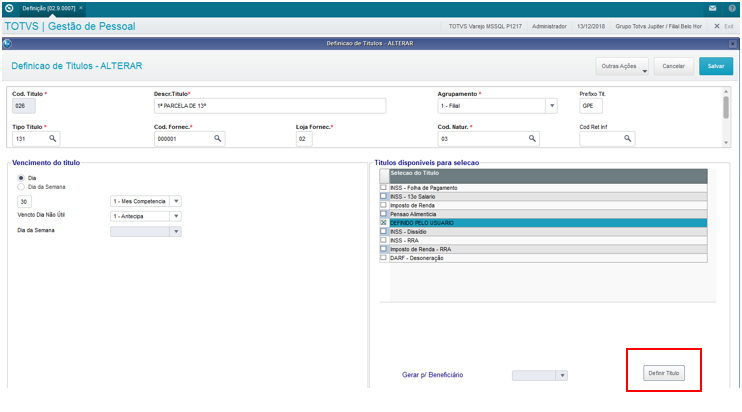The width and height of the screenshot is (742, 412).
Task: Select the Pensao Alimenticia row text
Action: (x=413, y=214)
